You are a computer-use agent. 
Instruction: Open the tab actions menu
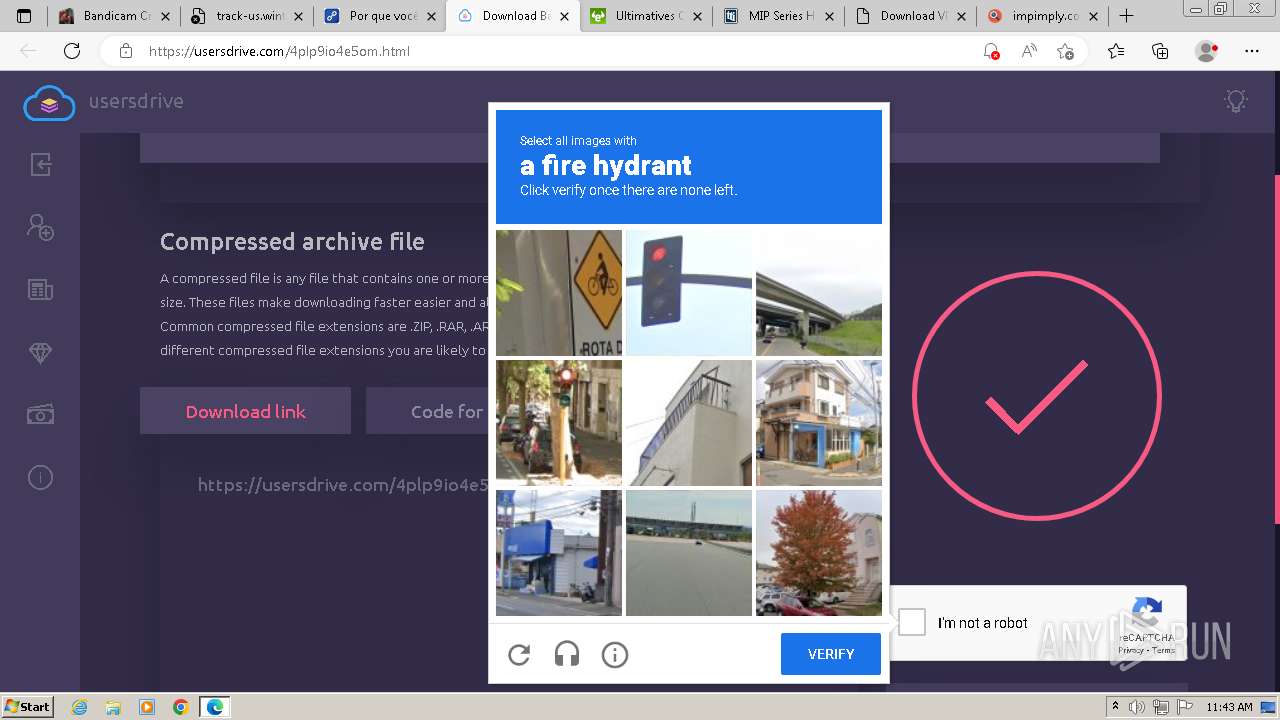click(x=24, y=16)
